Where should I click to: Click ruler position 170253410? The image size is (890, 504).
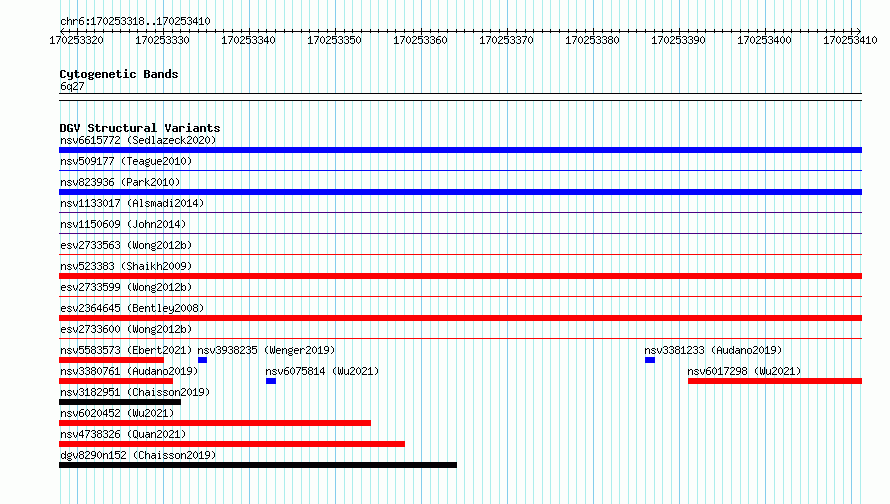click(850, 40)
